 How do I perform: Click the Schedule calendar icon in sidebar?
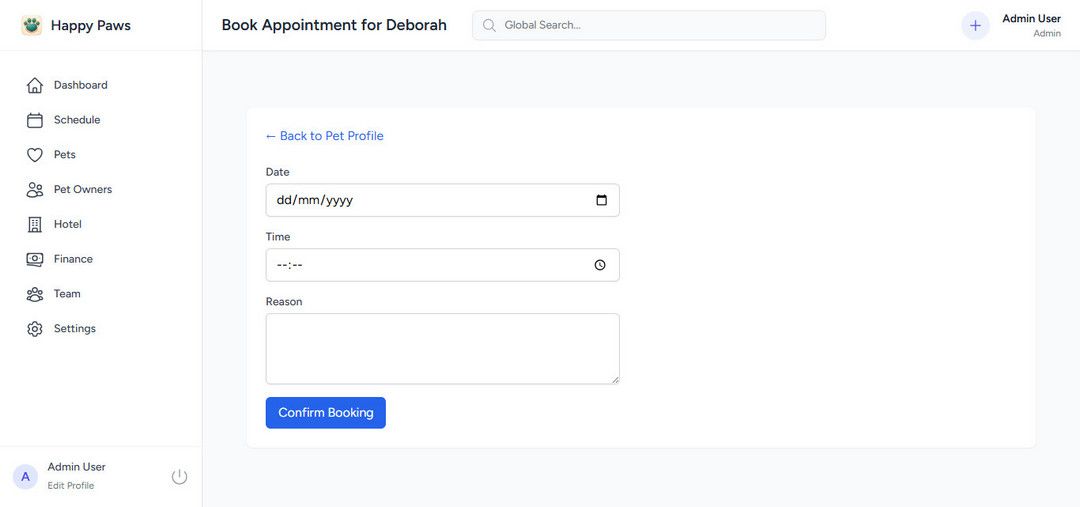(35, 120)
